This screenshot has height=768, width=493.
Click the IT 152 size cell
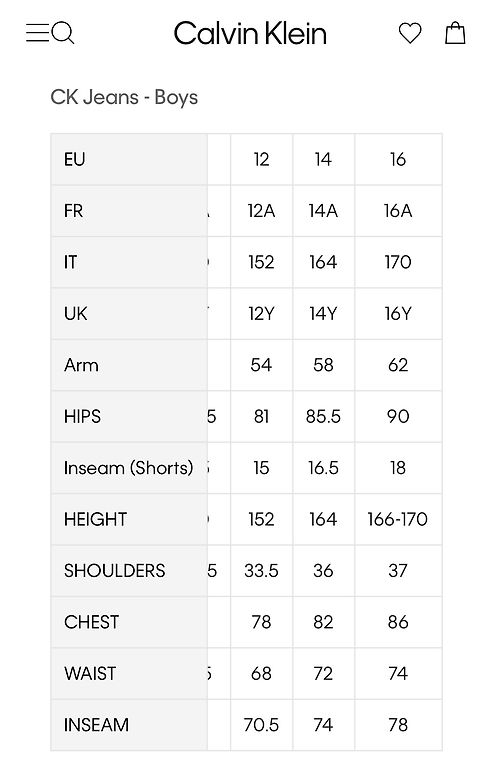click(x=261, y=262)
